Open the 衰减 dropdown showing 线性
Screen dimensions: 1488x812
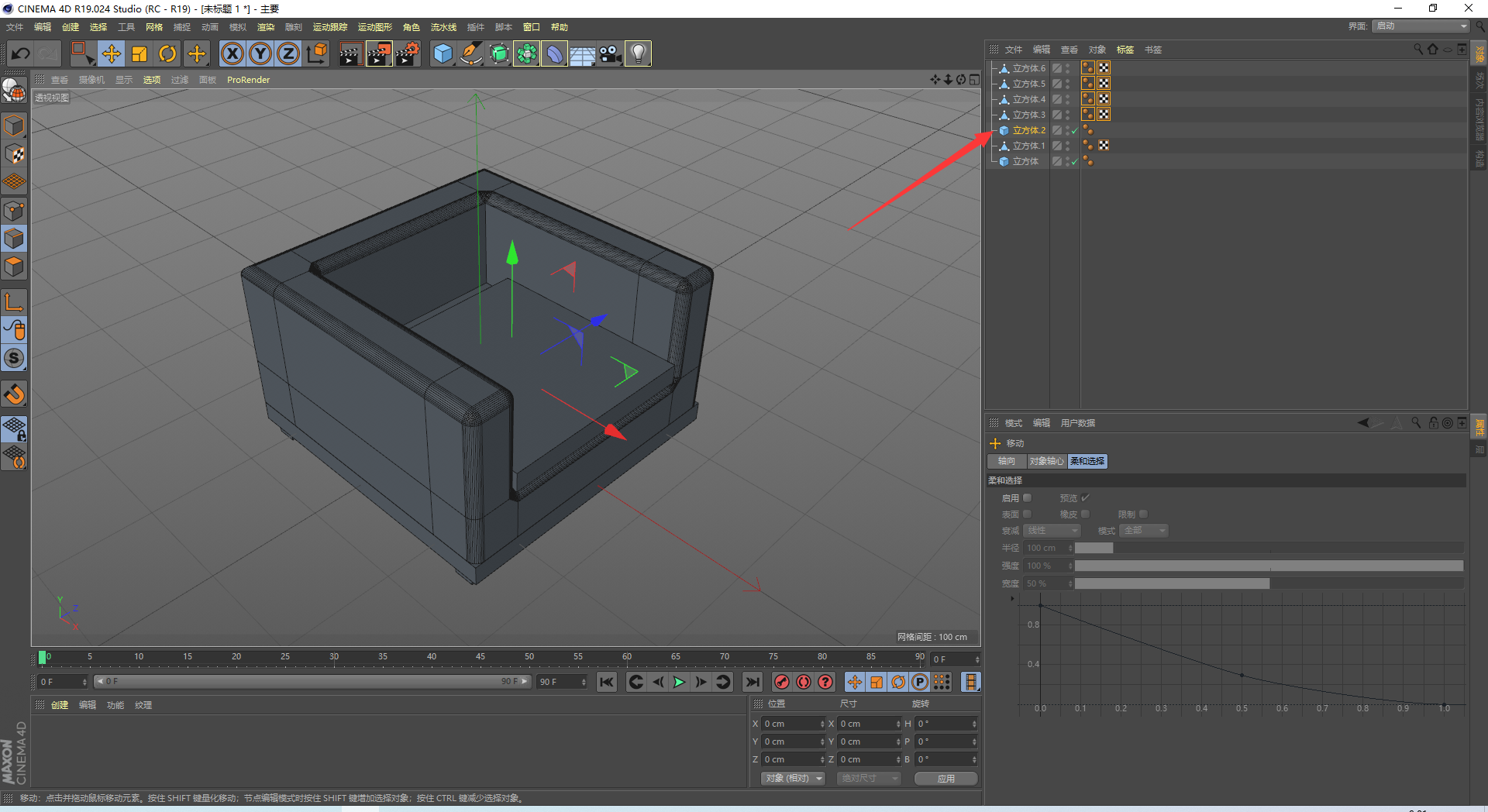pos(1052,531)
